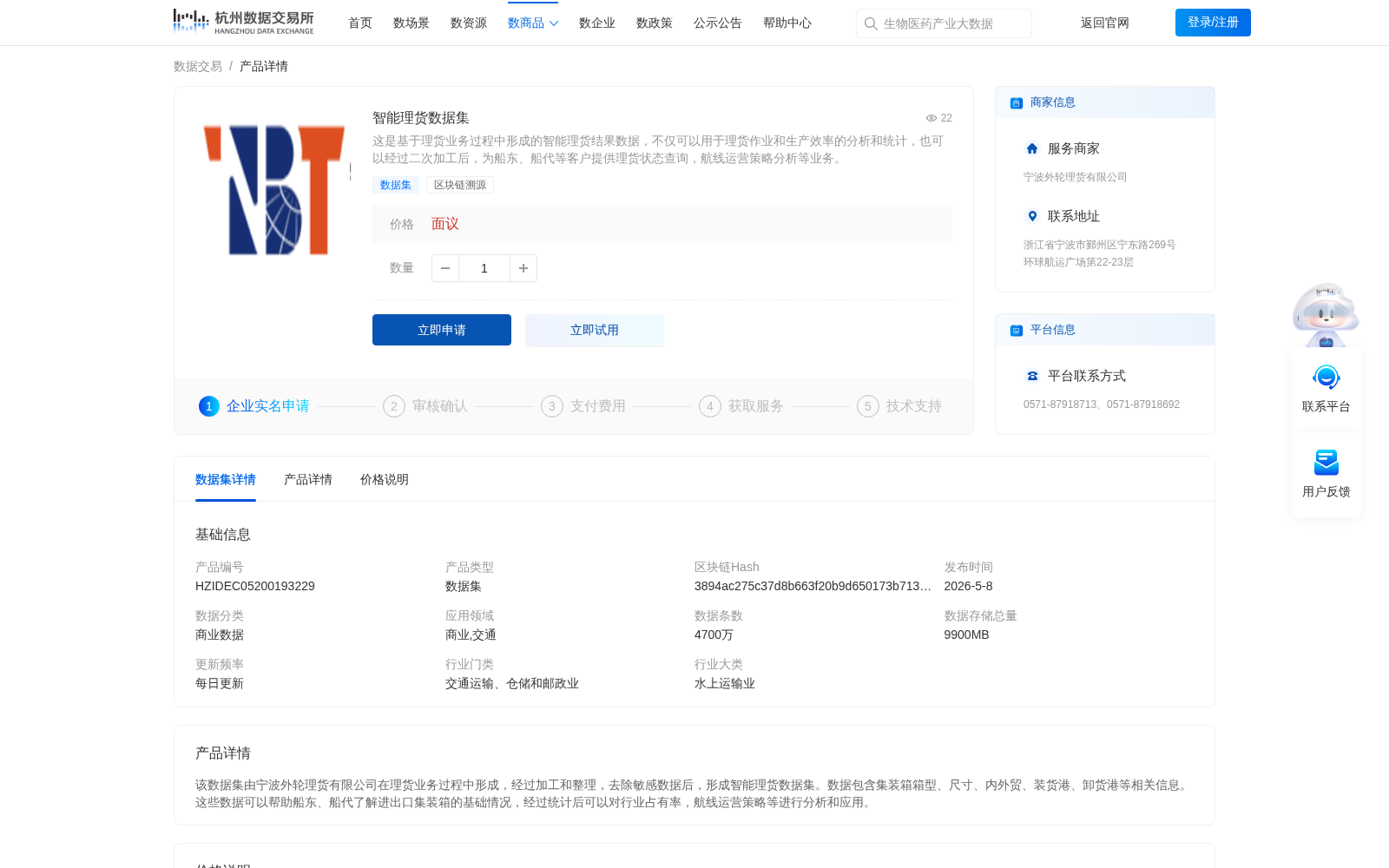The height and width of the screenshot is (868, 1389).
Task: Open 数企业 navigation item
Action: click(597, 23)
